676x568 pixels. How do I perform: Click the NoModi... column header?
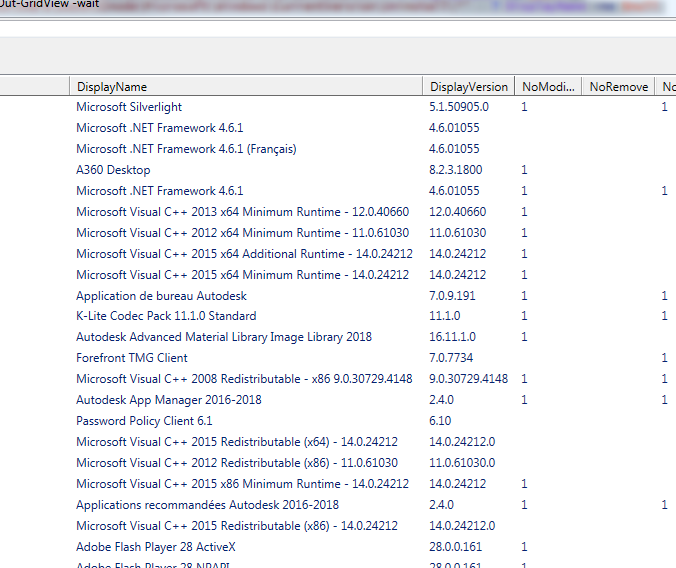click(x=548, y=87)
